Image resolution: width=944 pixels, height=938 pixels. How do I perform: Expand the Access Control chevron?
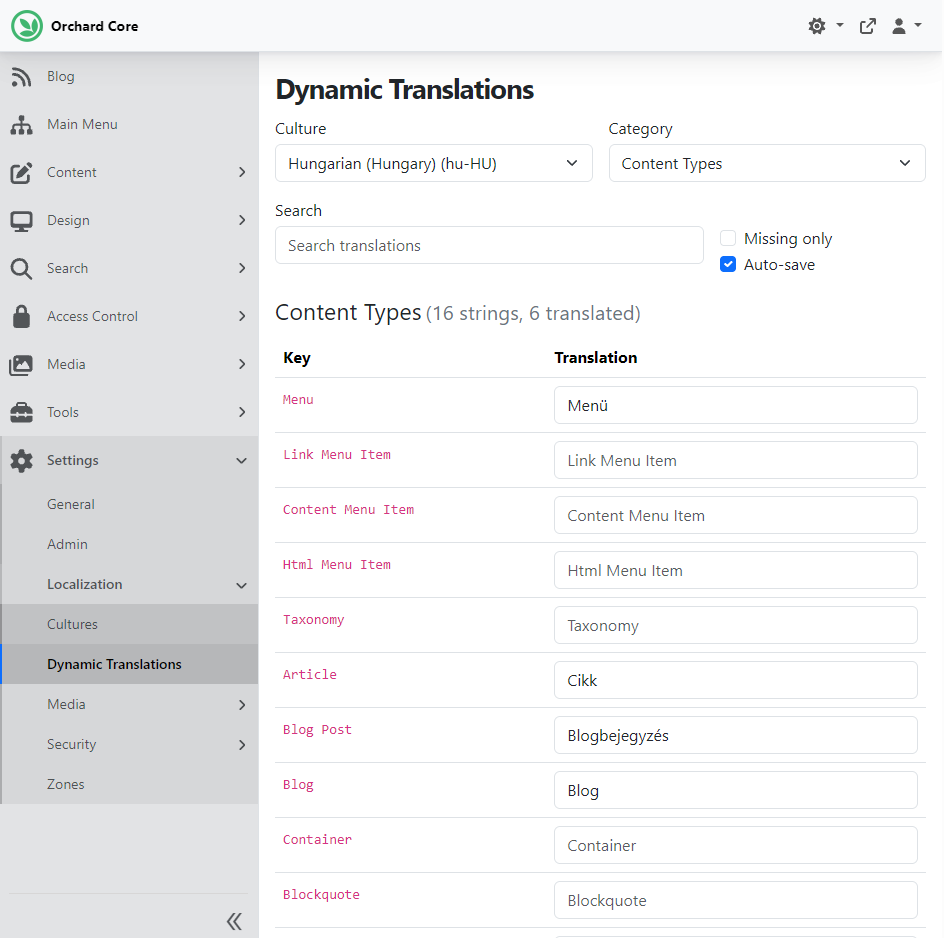242,316
